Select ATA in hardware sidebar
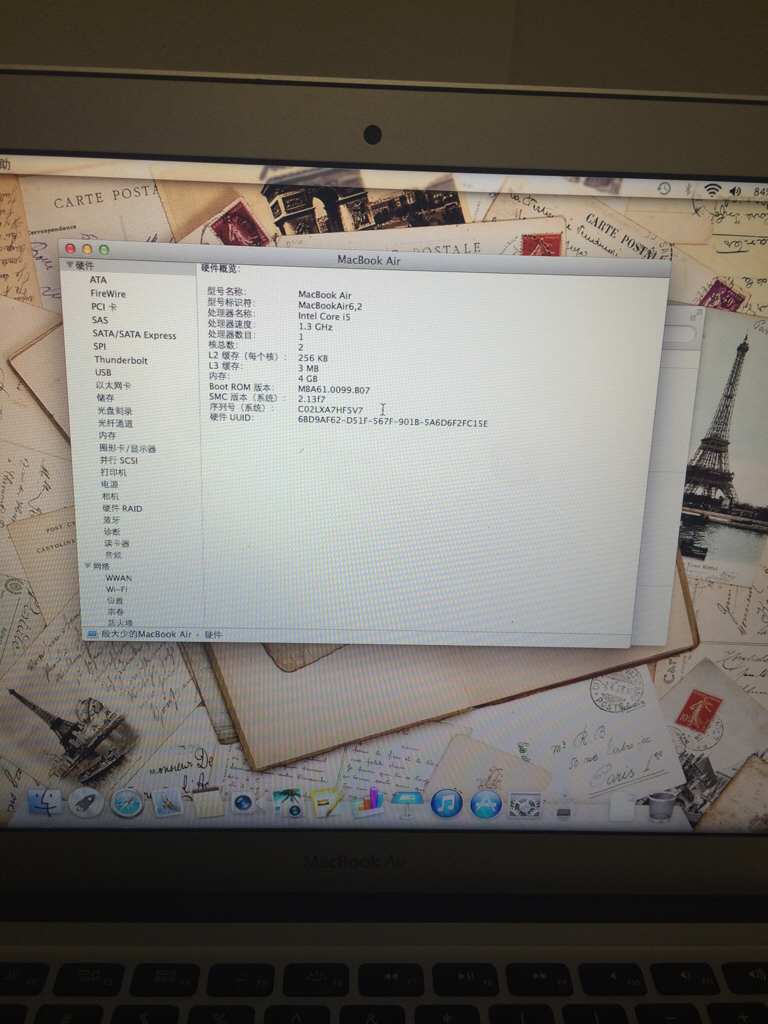This screenshot has width=768, height=1024. tap(99, 280)
